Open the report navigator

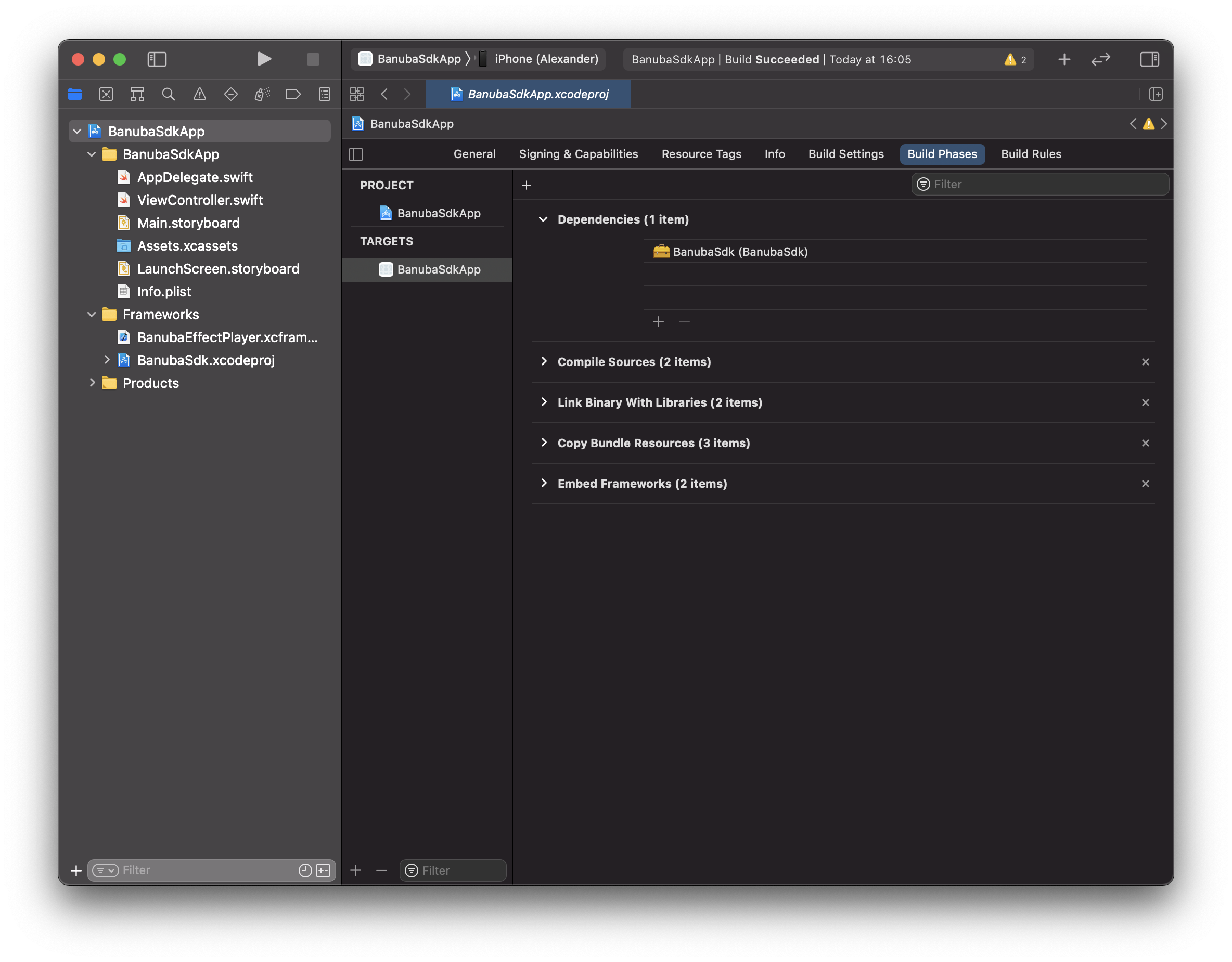(x=324, y=94)
